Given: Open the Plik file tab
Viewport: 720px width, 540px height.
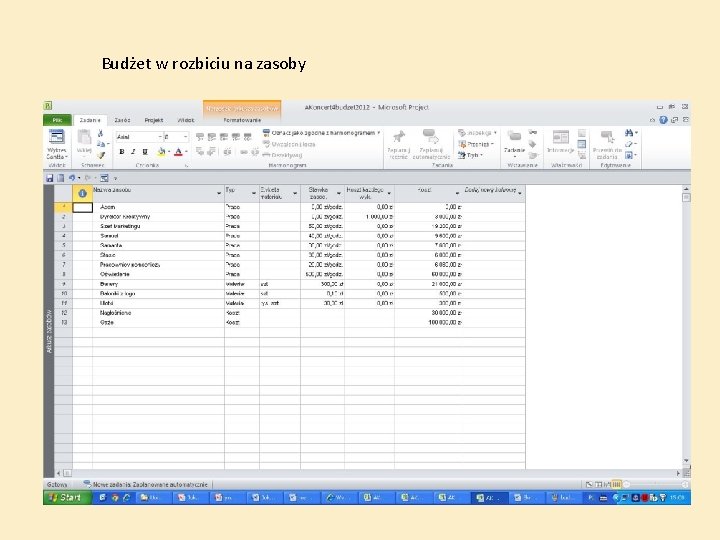Looking at the screenshot, I should tap(57, 120).
